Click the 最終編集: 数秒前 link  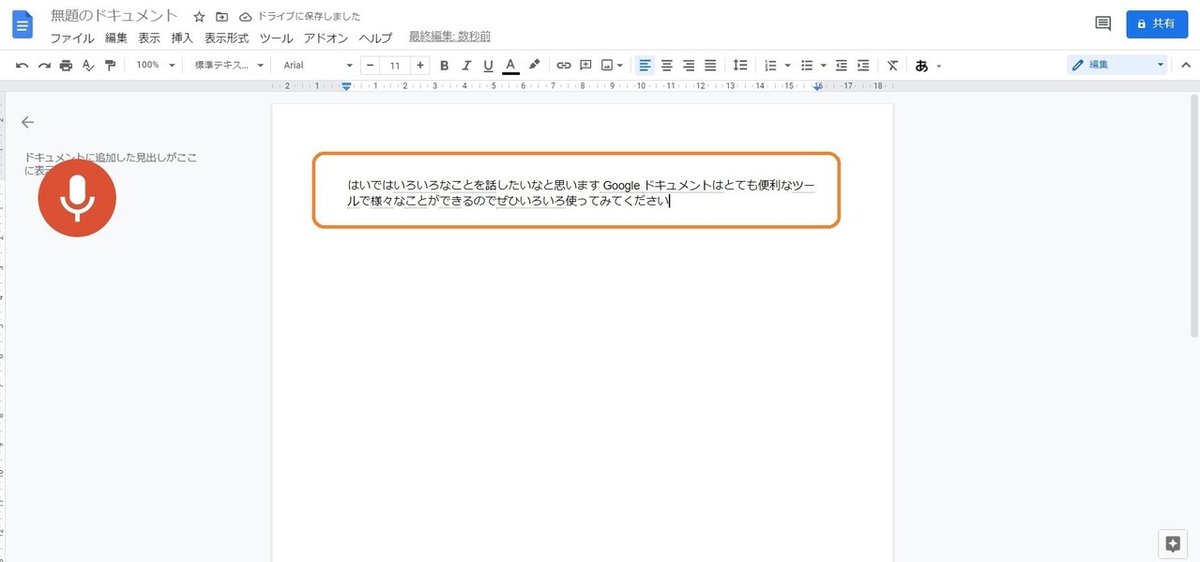(x=450, y=37)
